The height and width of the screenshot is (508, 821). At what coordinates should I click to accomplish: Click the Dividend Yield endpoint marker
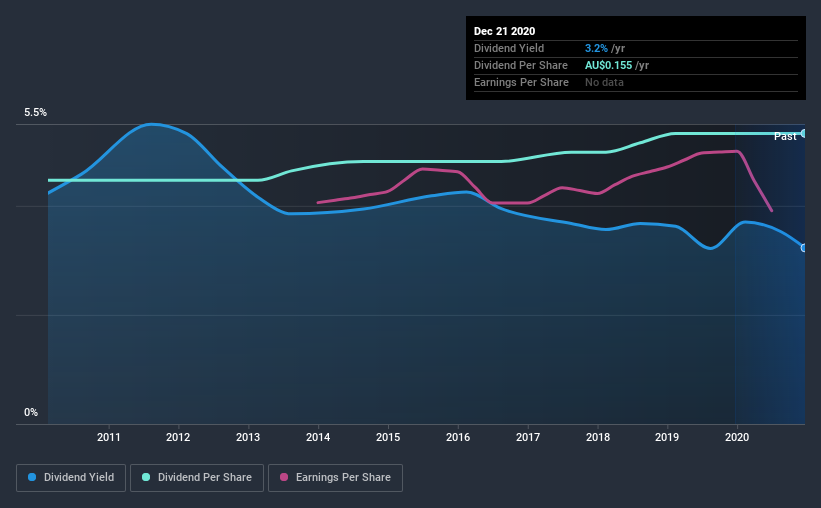coord(804,248)
